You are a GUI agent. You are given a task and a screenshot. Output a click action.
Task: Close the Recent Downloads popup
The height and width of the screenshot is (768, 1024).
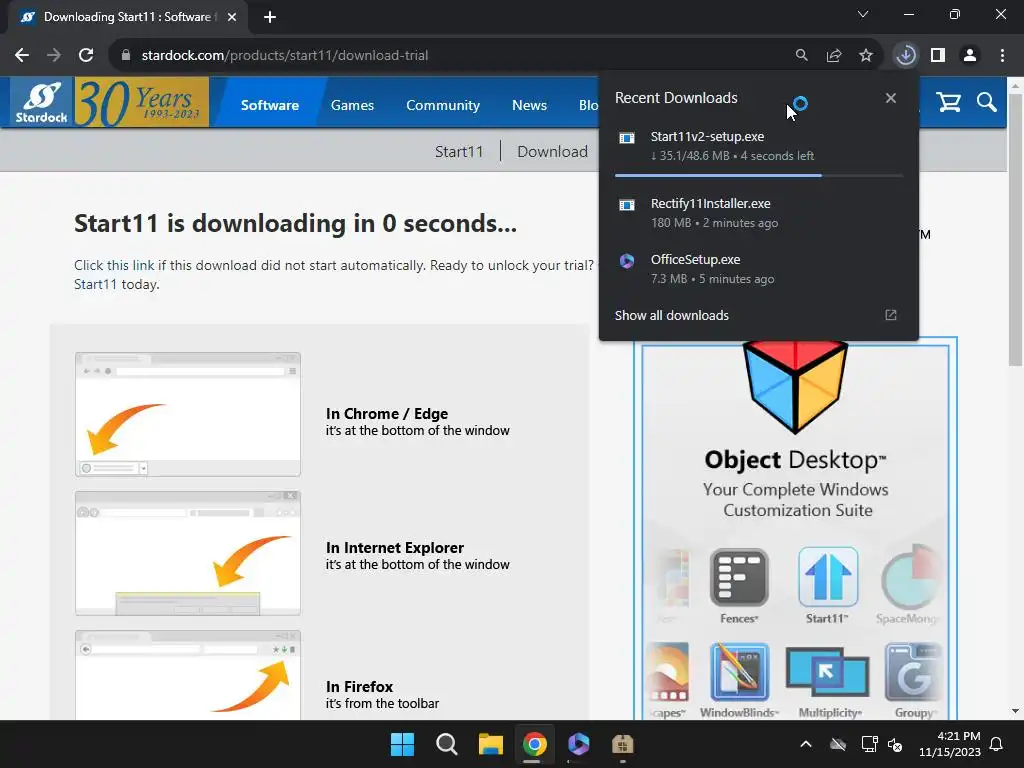pyautogui.click(x=891, y=98)
